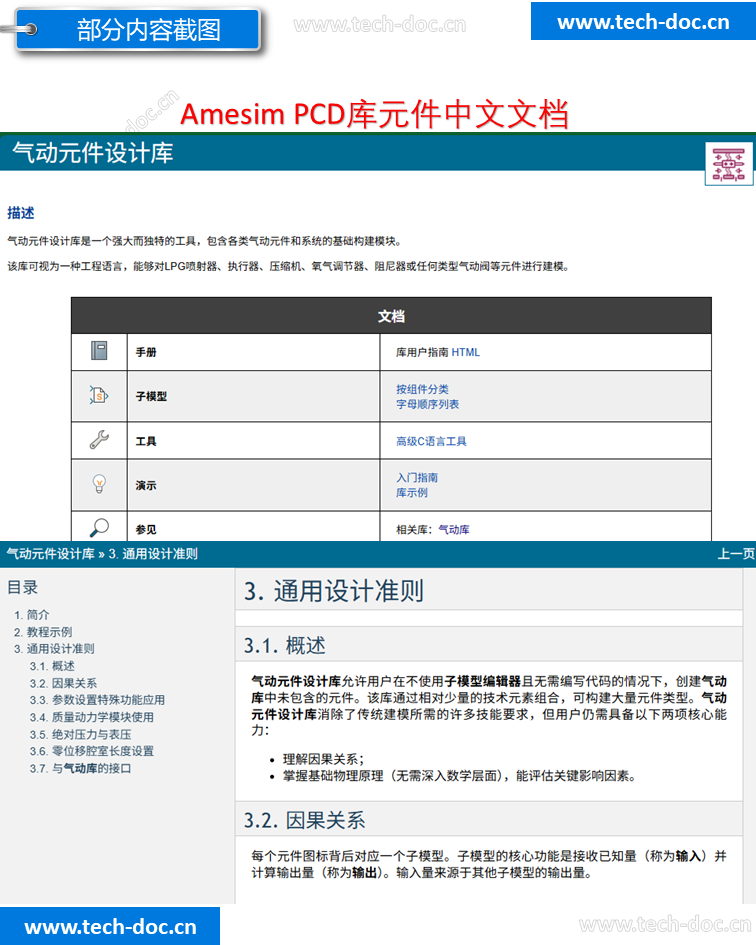This screenshot has width=756, height=945.
Task: Click the 参见 cell label
Action: tap(146, 530)
